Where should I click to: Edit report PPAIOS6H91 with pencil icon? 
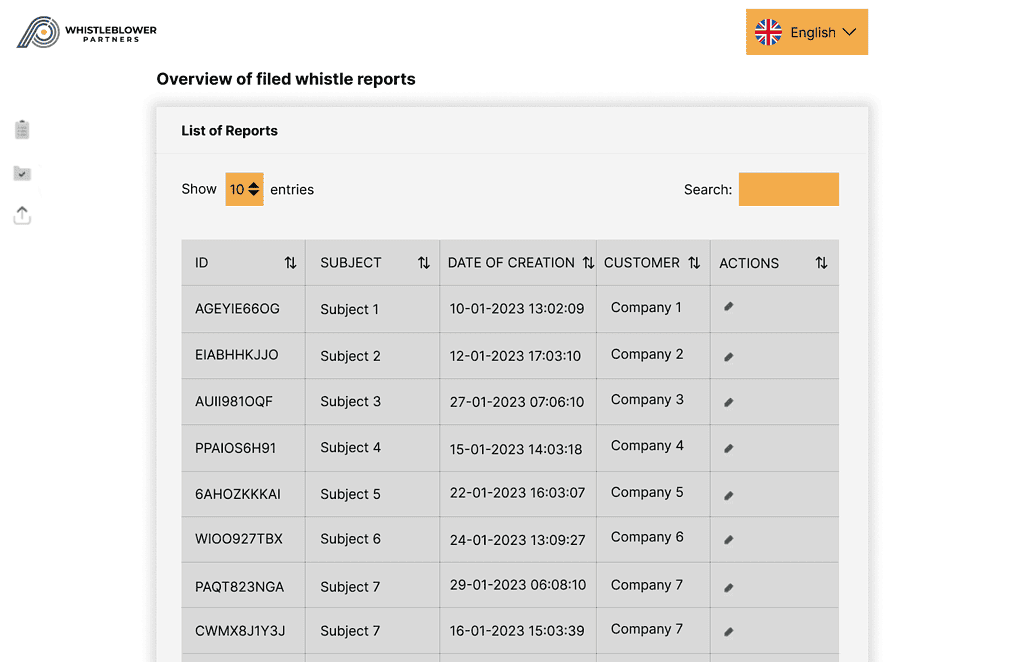pyautogui.click(x=729, y=449)
